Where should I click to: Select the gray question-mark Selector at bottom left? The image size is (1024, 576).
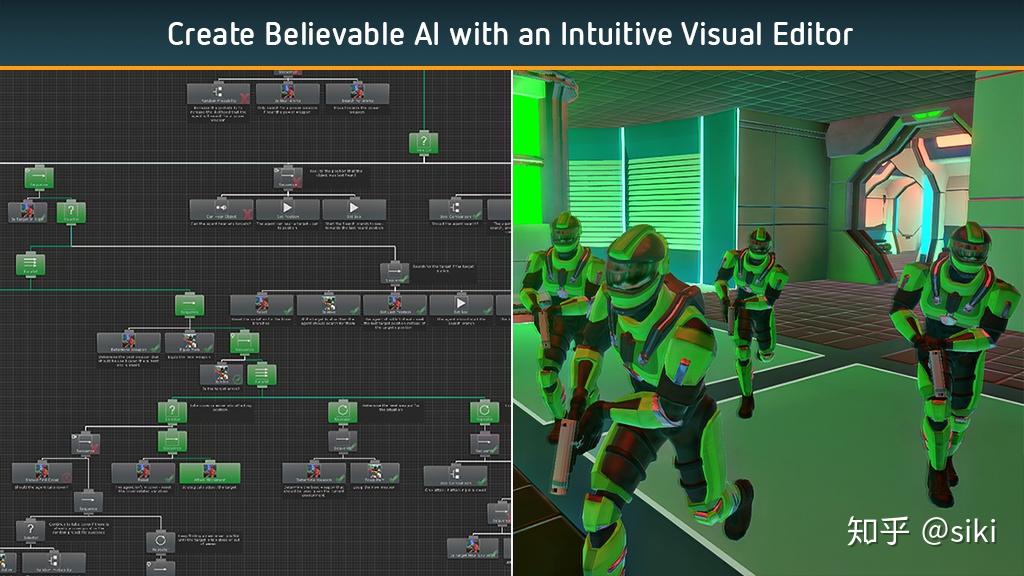pos(30,530)
